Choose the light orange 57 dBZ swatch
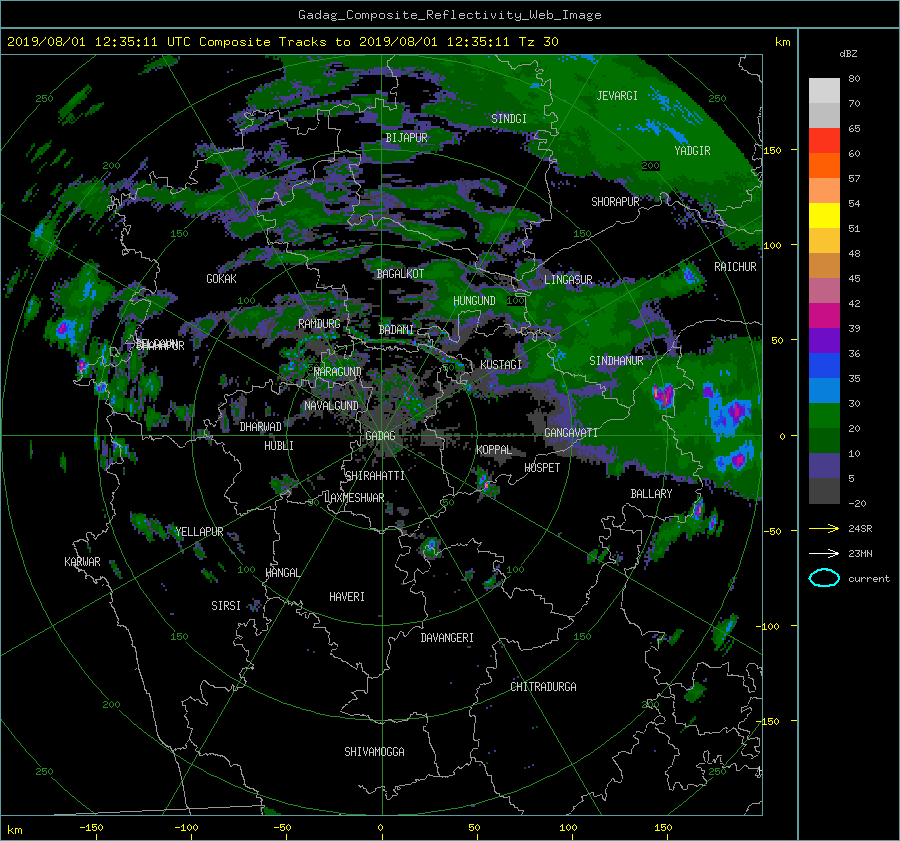The width and height of the screenshot is (900, 841). 824,191
